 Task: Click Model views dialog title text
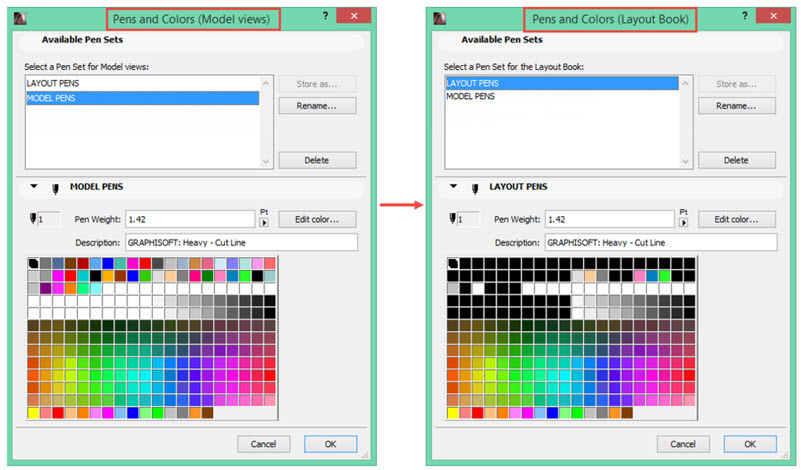click(191, 19)
